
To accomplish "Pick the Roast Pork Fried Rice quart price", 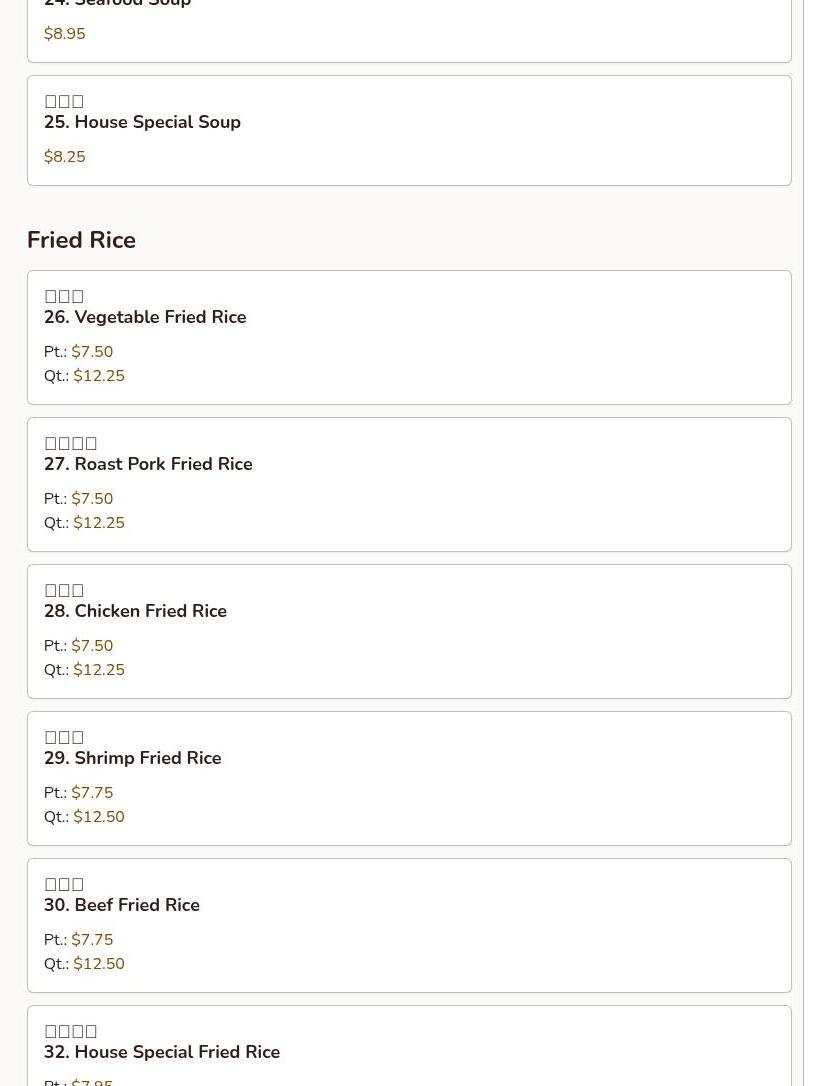I will [x=99, y=523].
